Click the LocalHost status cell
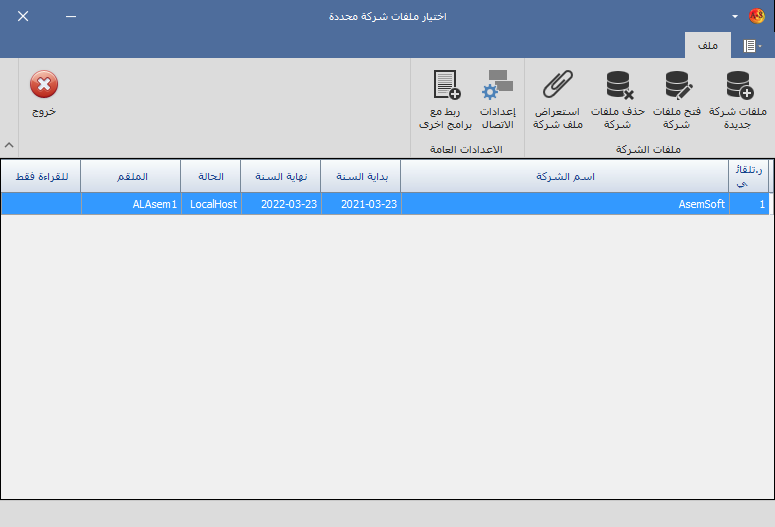The width and height of the screenshot is (775, 527). [x=211, y=204]
